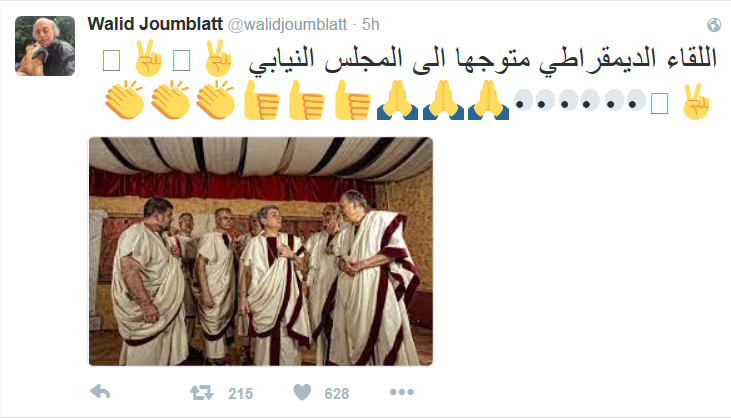Retweet this post using the retweet icon

point(202,392)
